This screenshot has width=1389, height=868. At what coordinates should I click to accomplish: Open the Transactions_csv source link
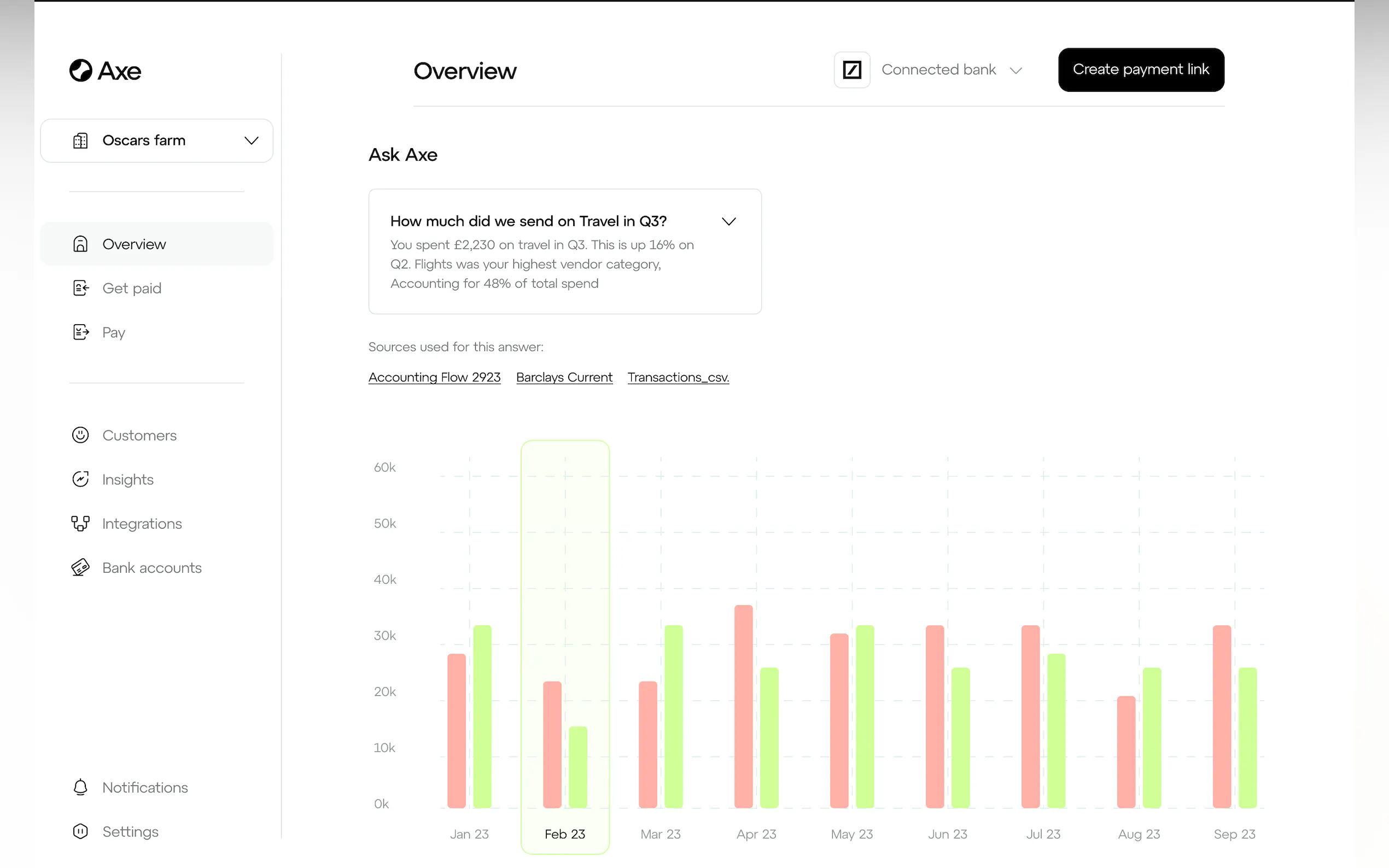(x=678, y=377)
